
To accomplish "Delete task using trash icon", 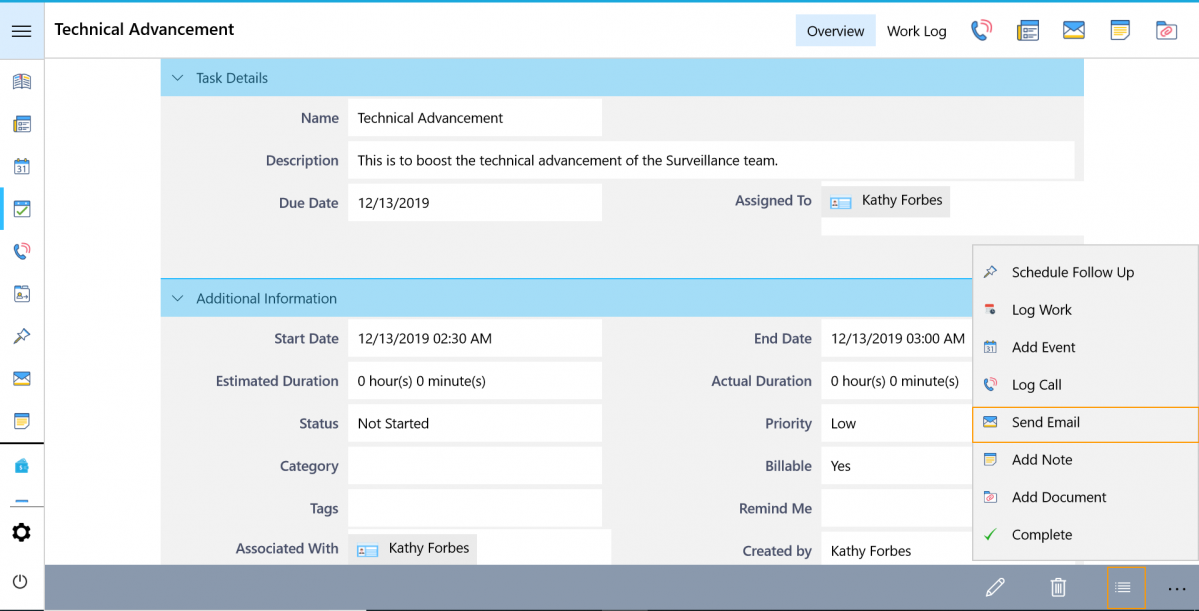I will (1058, 588).
